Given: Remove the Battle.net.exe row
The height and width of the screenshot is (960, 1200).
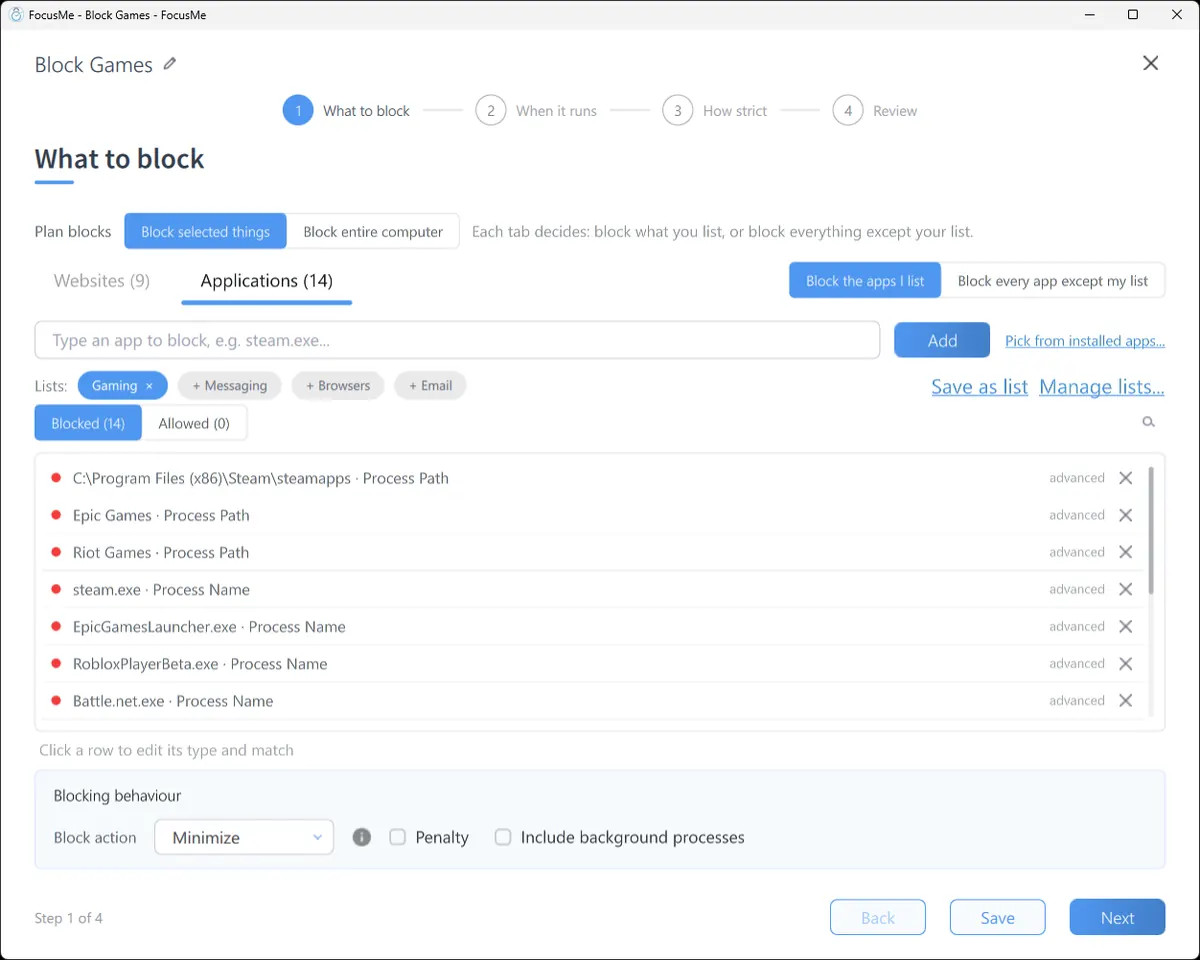Looking at the screenshot, I should pyautogui.click(x=1126, y=701).
